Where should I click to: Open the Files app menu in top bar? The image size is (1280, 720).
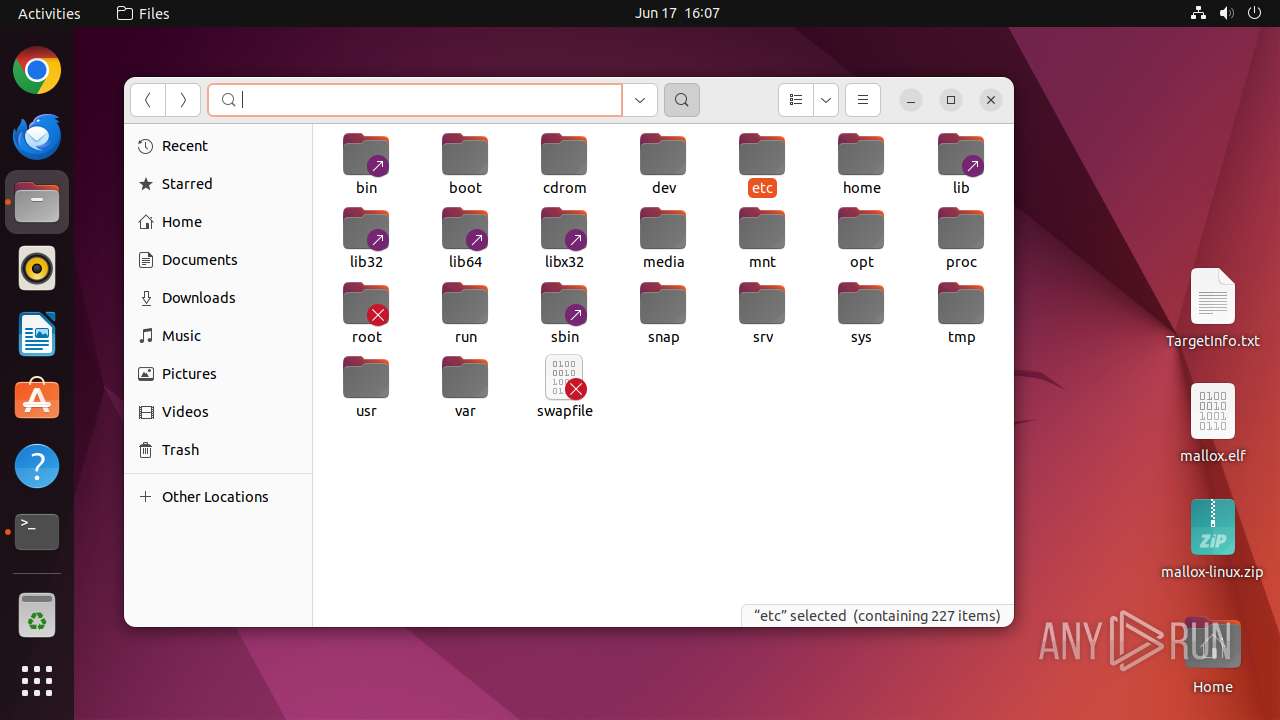tap(143, 13)
